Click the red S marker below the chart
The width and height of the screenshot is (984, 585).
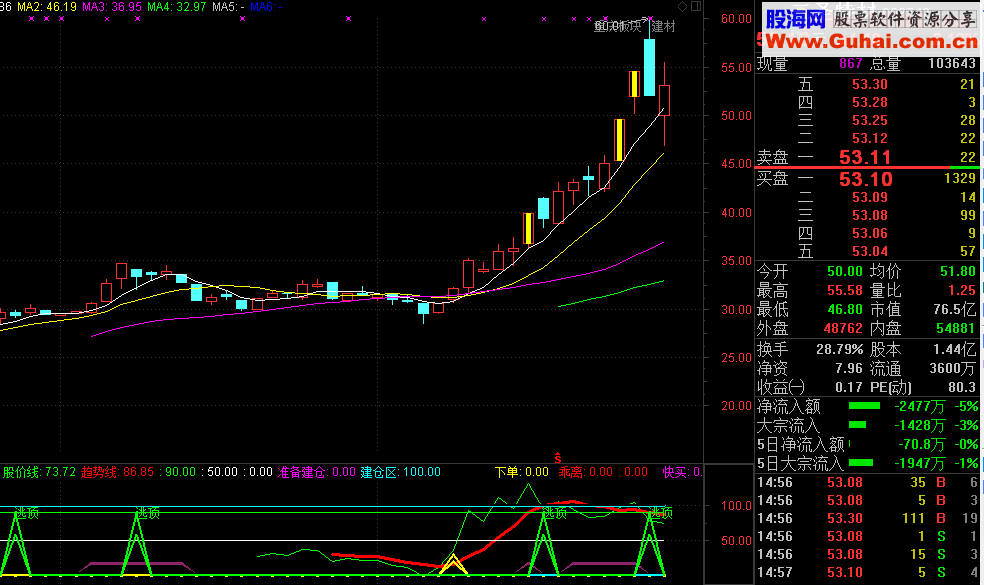tap(557, 458)
